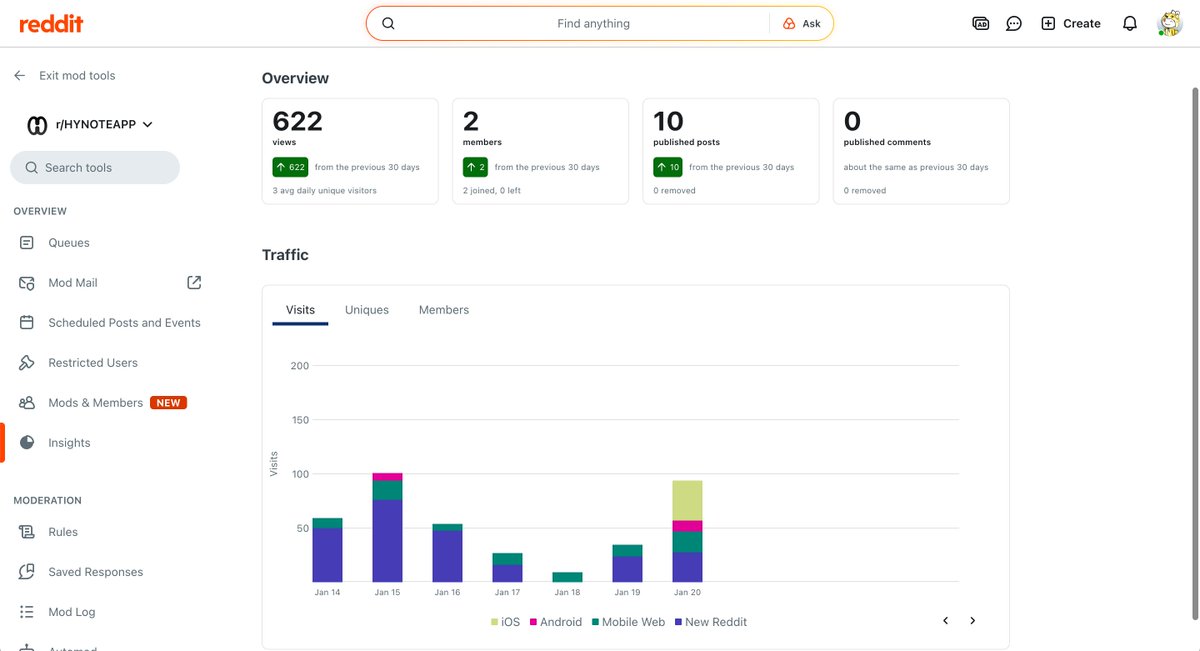
Task: Toggle iOS series in chart legend
Action: 504,622
